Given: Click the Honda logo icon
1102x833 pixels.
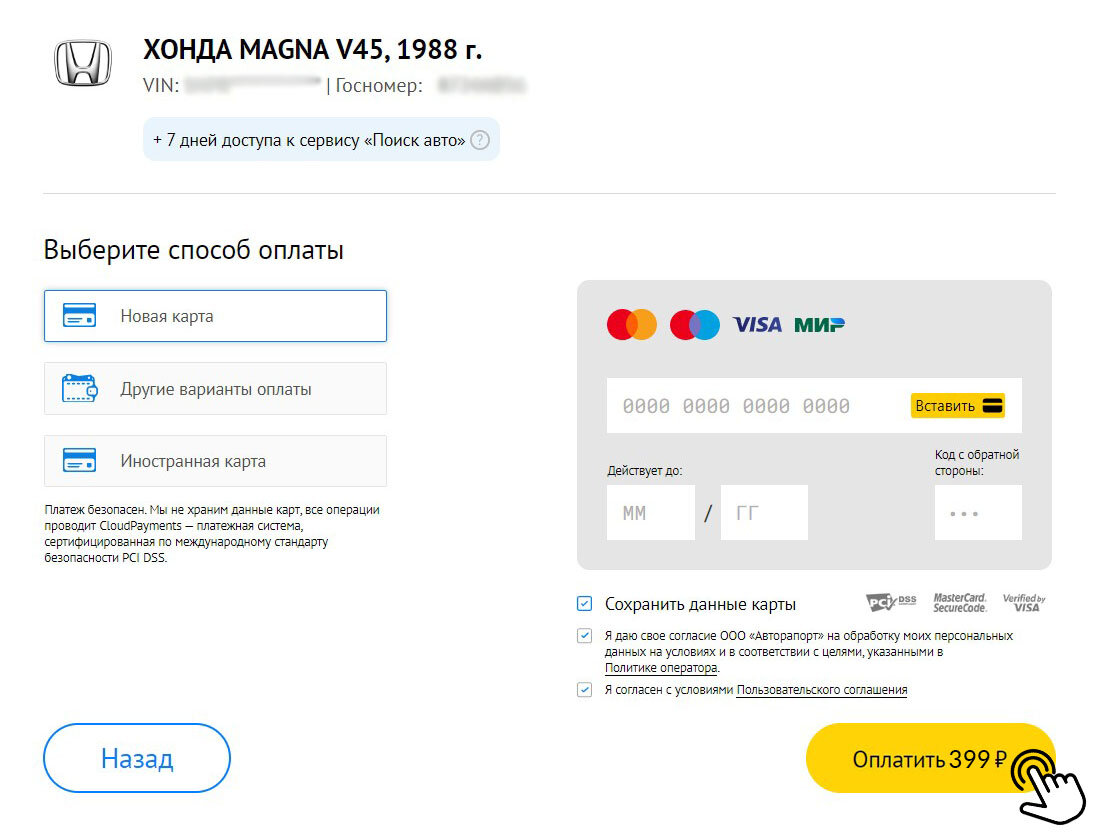Looking at the screenshot, I should [x=83, y=63].
